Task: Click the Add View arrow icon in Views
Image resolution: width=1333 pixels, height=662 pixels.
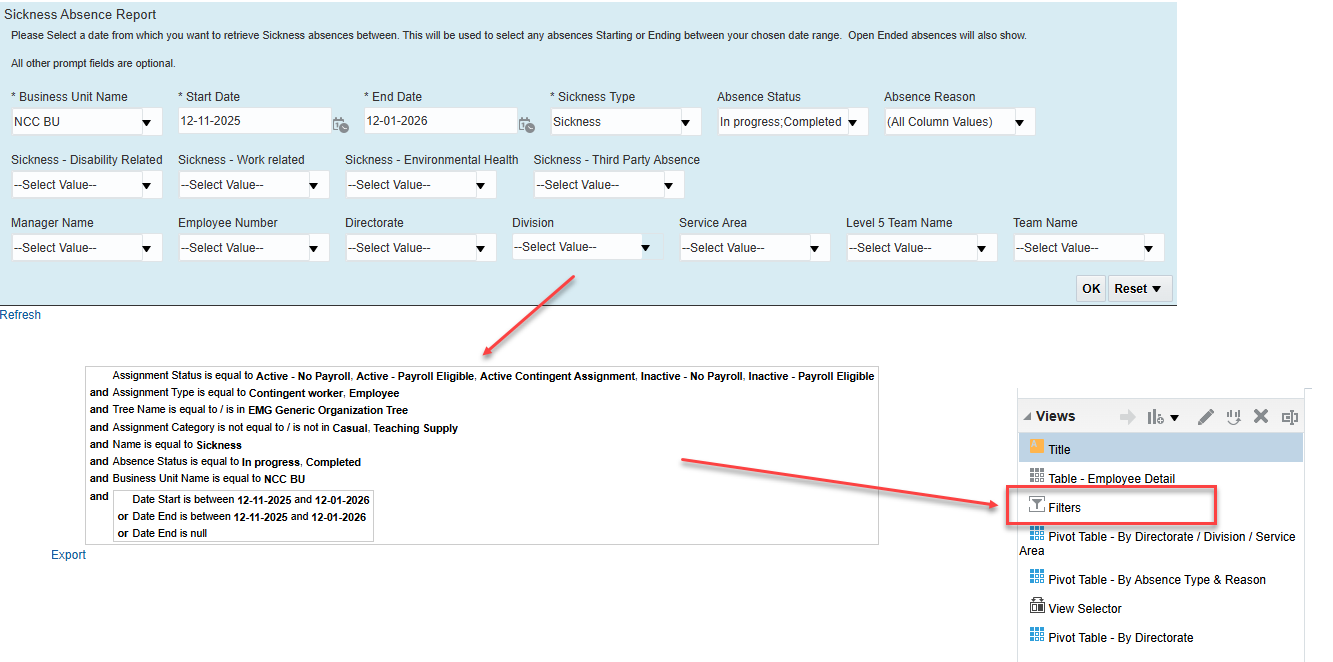Action: [1127, 417]
